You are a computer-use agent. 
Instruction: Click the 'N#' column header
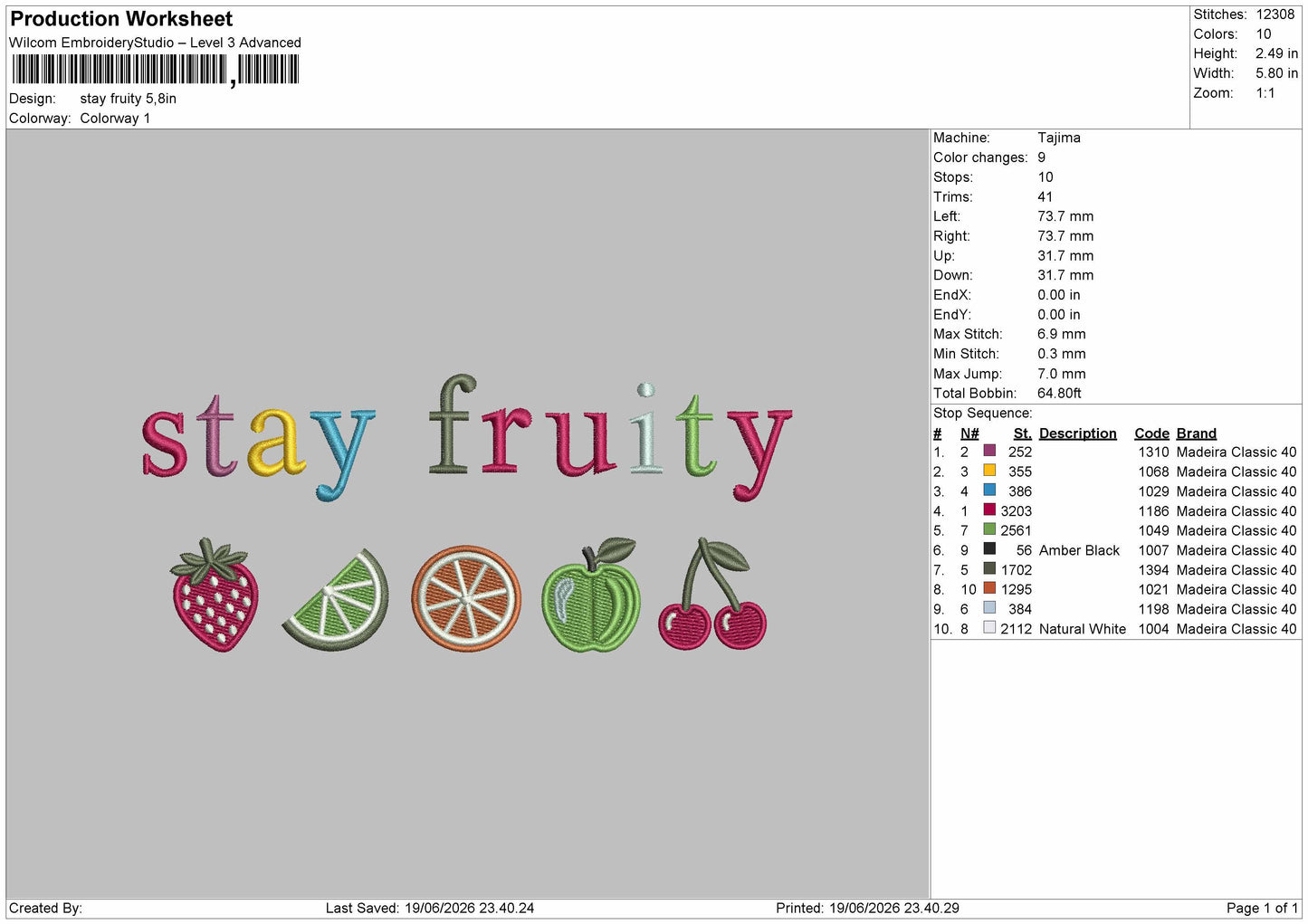(x=969, y=433)
